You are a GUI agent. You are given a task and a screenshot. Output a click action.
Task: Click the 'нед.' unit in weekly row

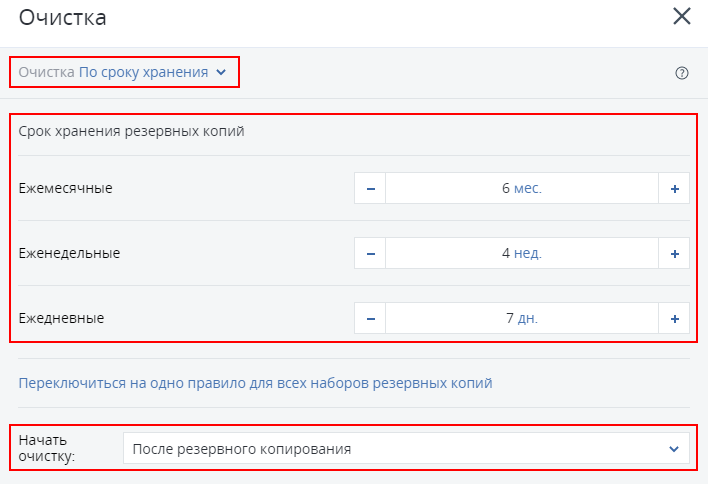pos(528,254)
